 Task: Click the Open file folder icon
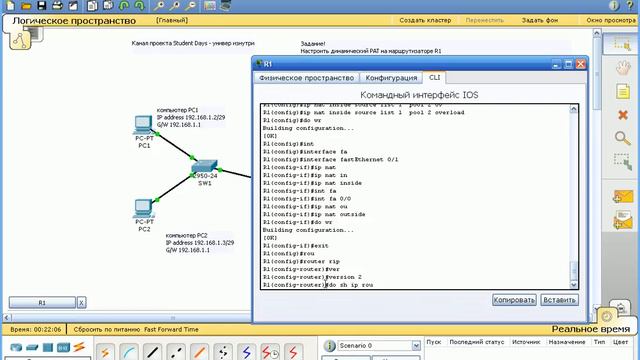pos(26,5)
